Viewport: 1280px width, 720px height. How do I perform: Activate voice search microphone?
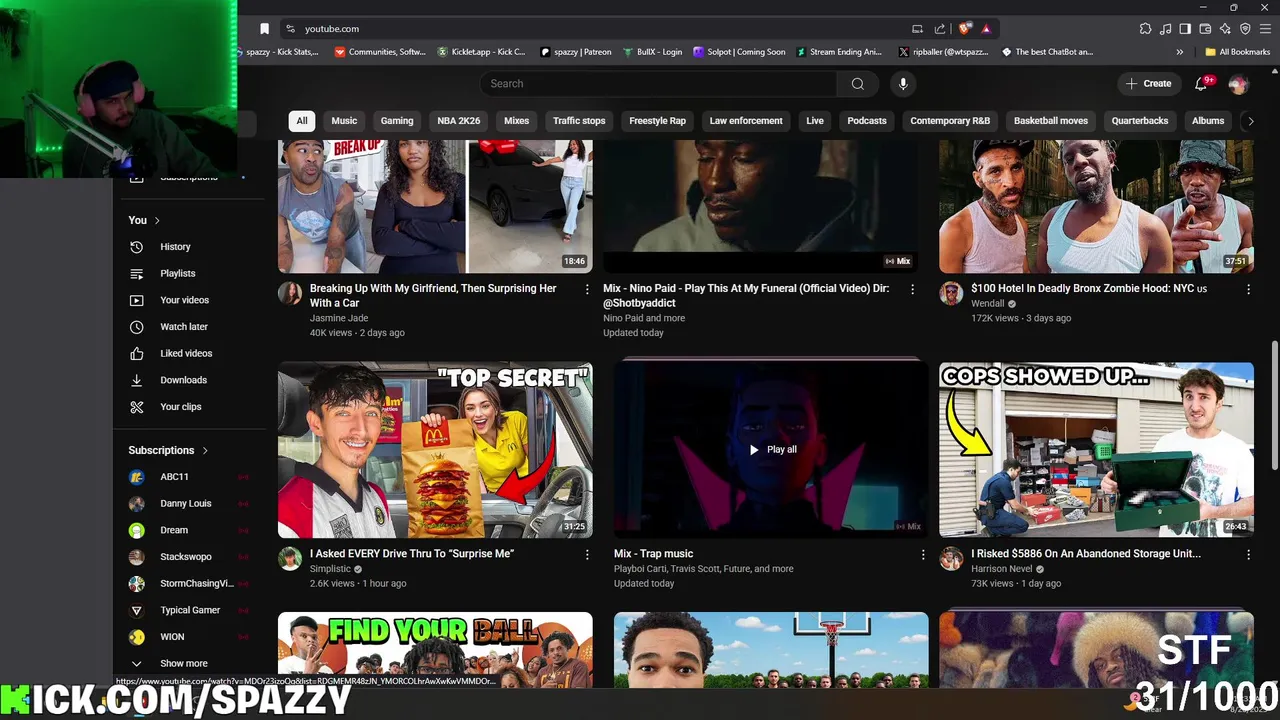click(903, 84)
